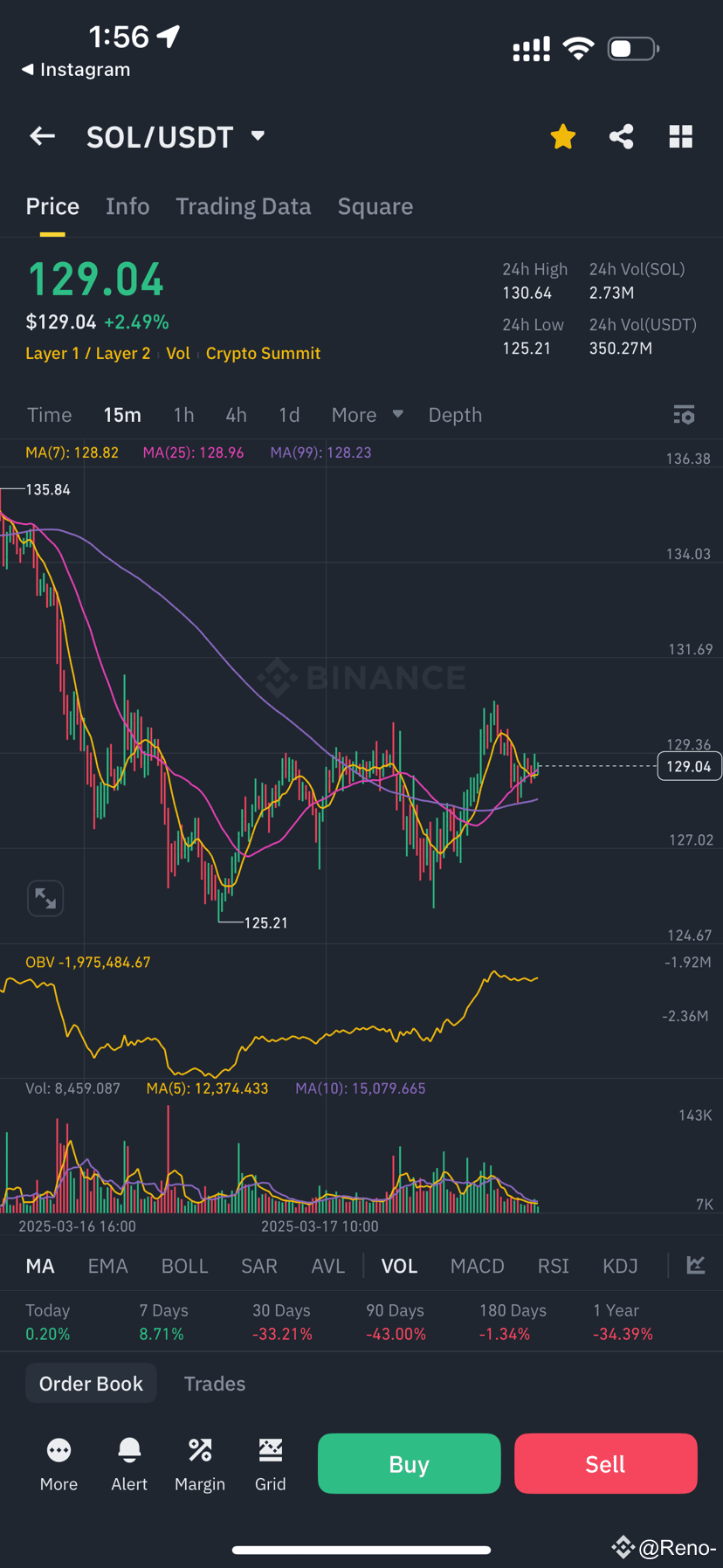
Task: Tap the 24h Vol(USDT) 350.27M value
Action: (621, 348)
